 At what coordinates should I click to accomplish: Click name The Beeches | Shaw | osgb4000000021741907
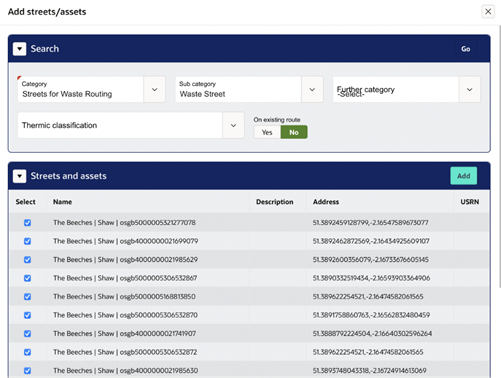point(125,334)
